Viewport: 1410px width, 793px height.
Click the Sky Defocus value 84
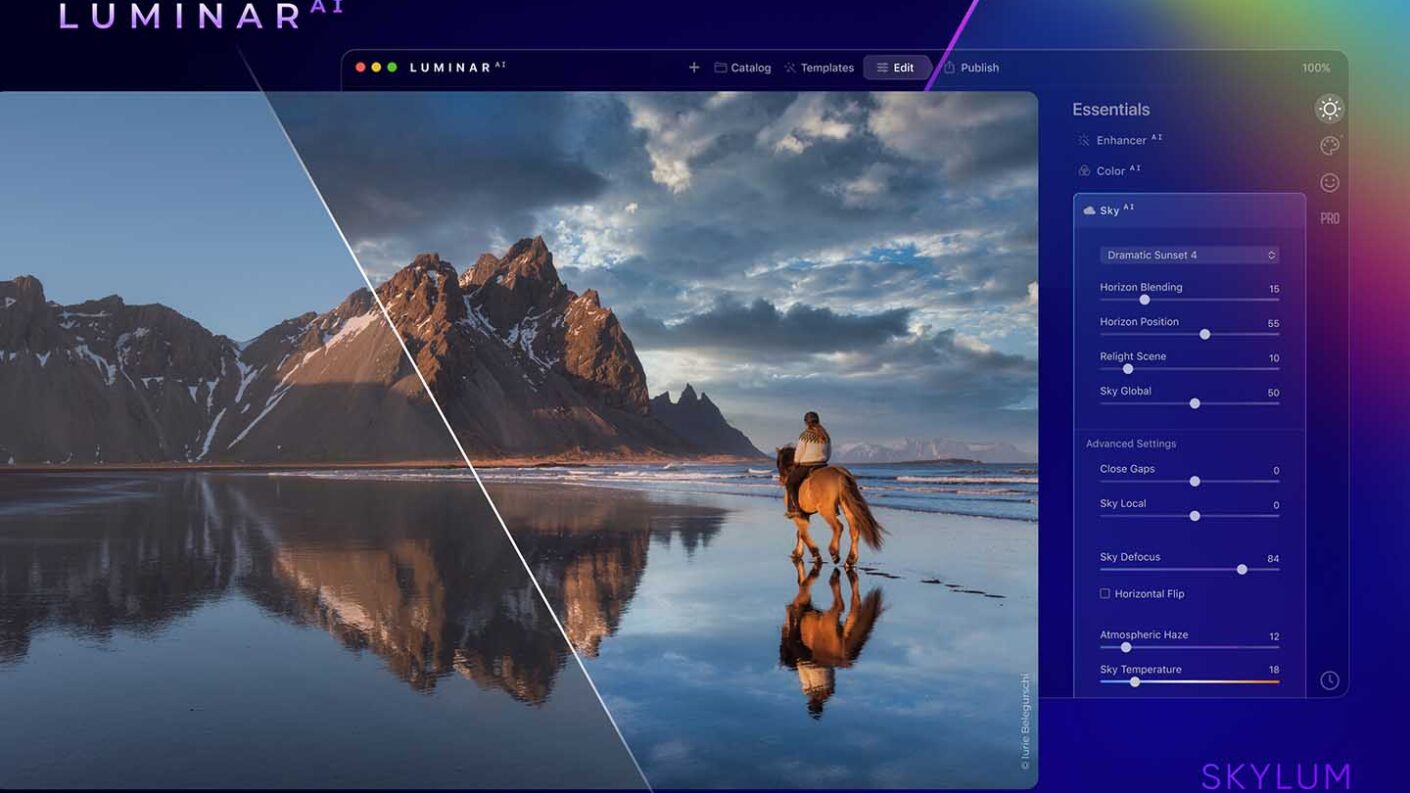click(1273, 559)
